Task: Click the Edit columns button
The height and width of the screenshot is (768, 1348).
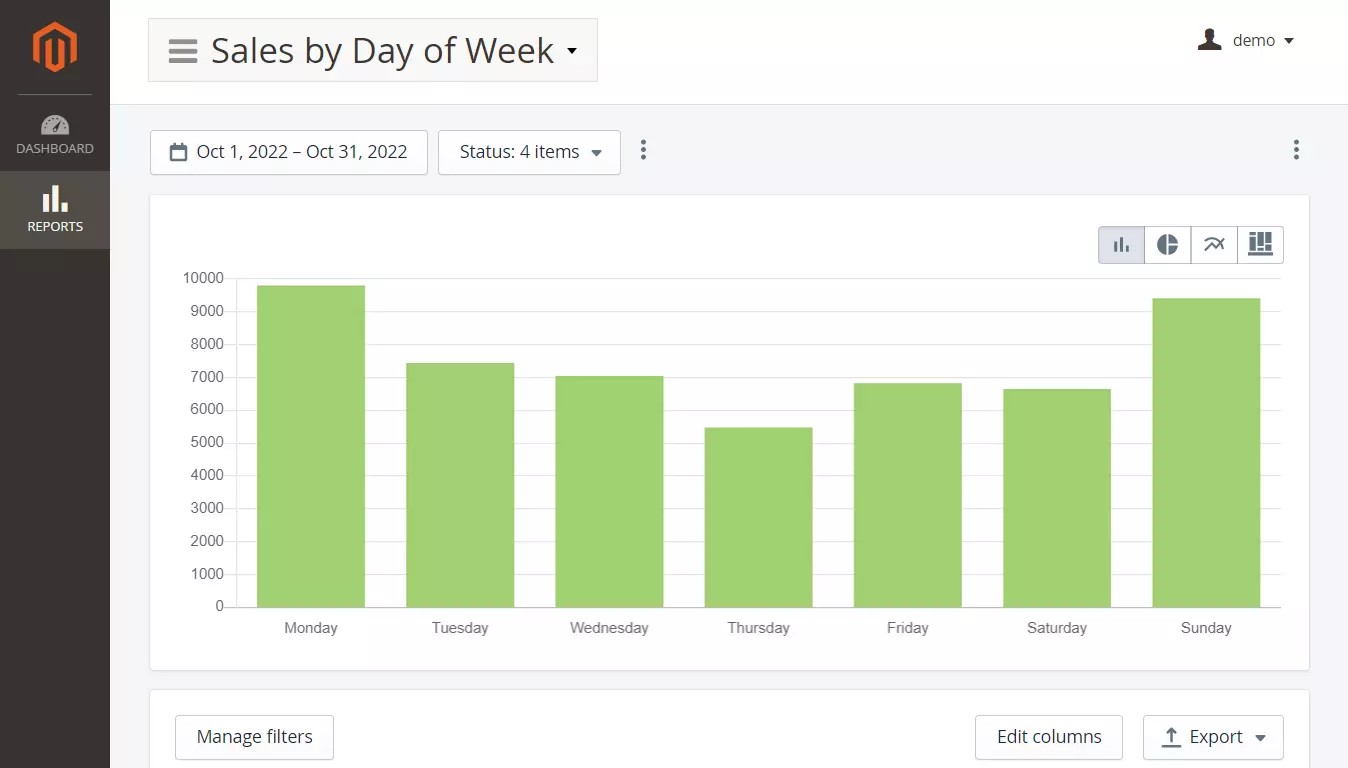Action: [x=1048, y=737]
